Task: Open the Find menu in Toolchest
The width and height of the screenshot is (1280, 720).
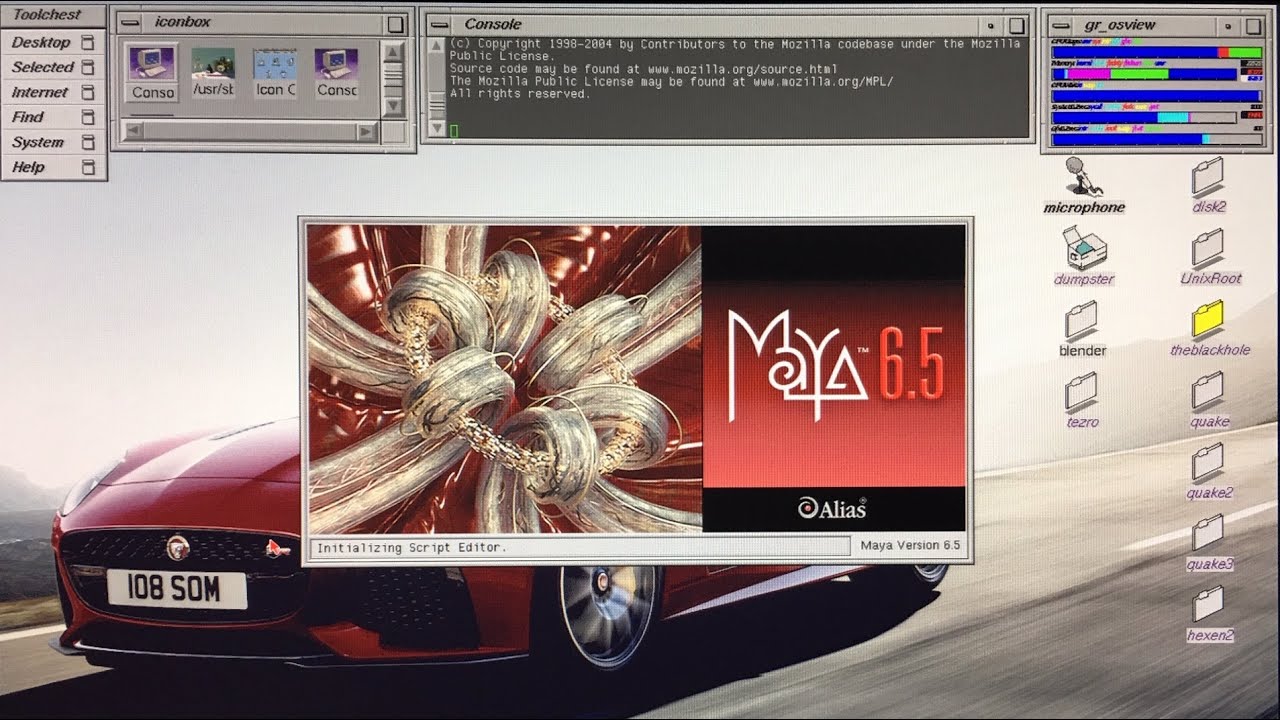Action: point(54,117)
